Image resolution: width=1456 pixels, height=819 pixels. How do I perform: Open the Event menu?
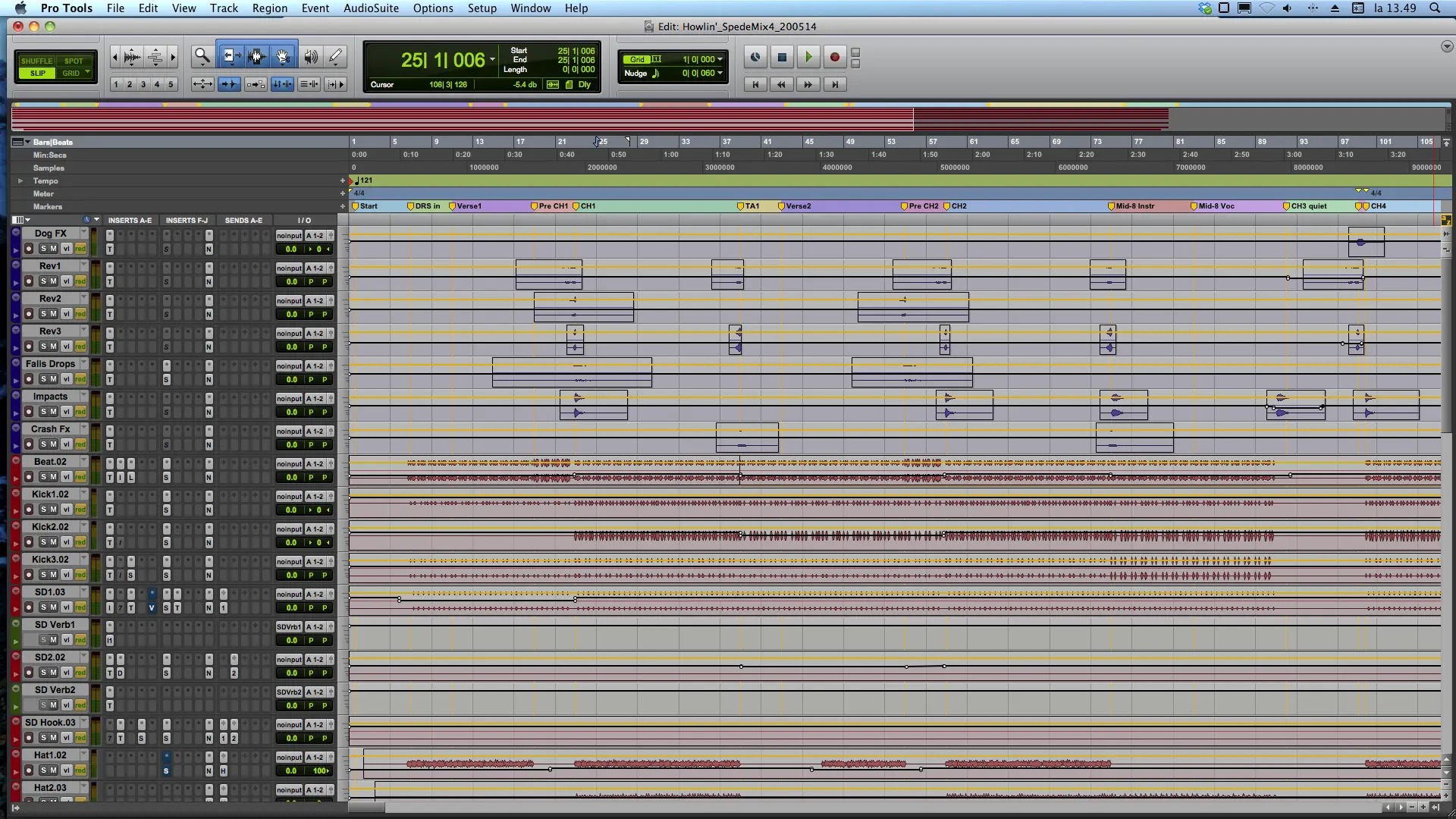[x=315, y=8]
